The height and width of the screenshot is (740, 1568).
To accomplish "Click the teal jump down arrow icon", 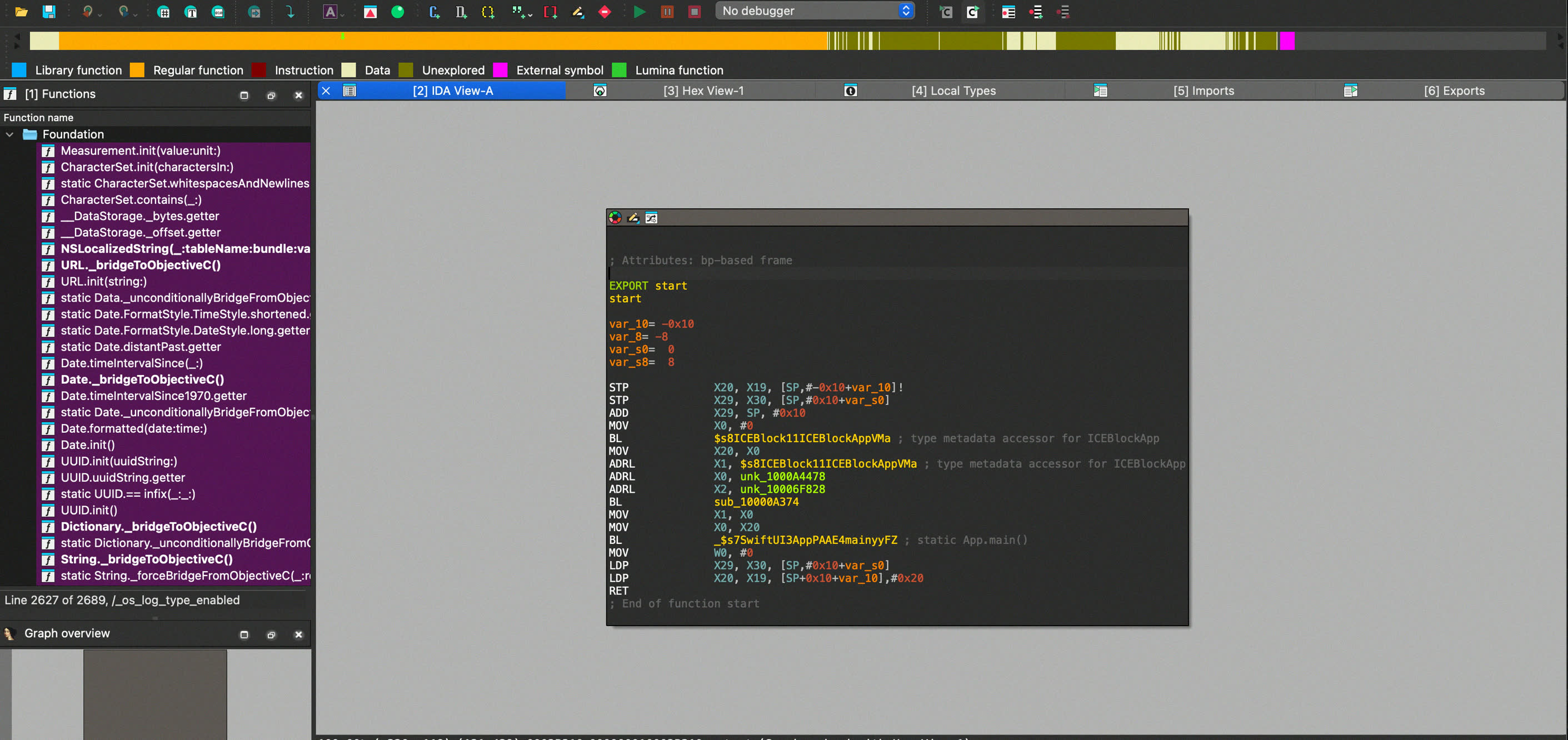I will pyautogui.click(x=291, y=12).
